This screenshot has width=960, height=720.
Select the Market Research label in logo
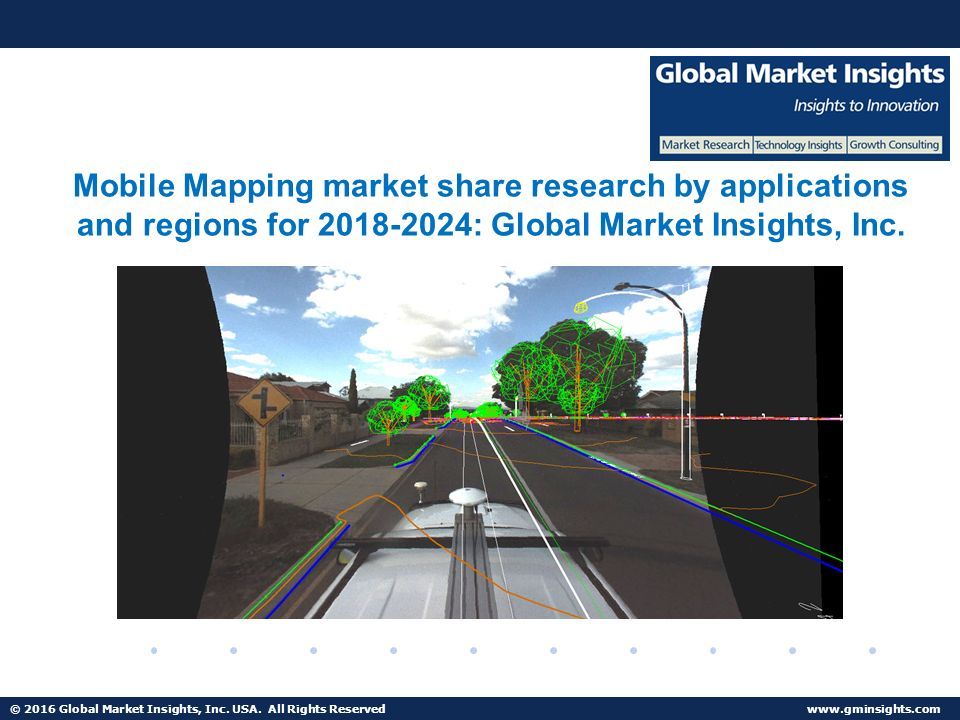pyautogui.click(x=705, y=145)
